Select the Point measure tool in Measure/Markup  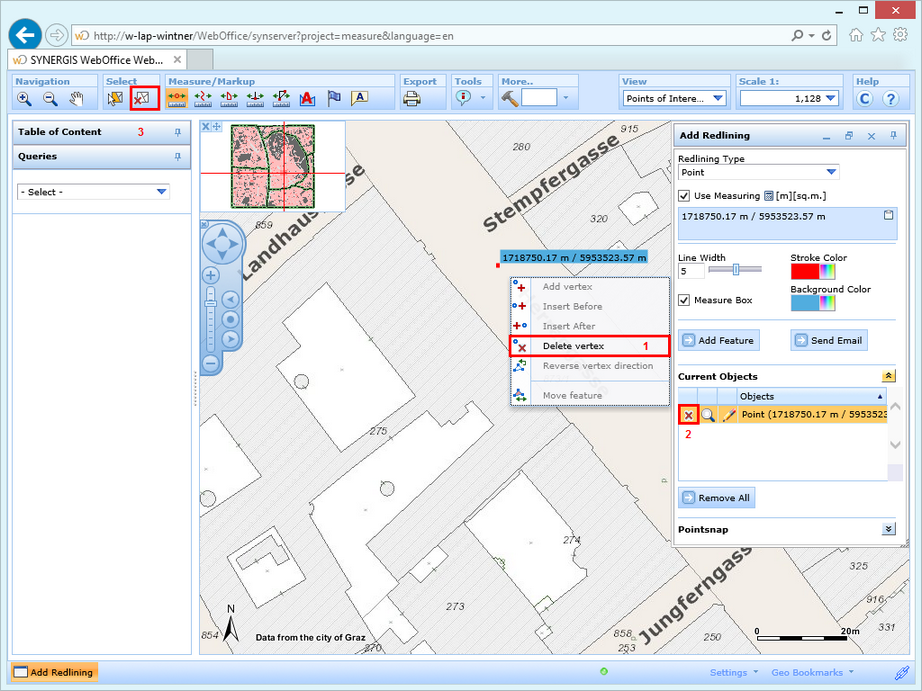point(177,99)
